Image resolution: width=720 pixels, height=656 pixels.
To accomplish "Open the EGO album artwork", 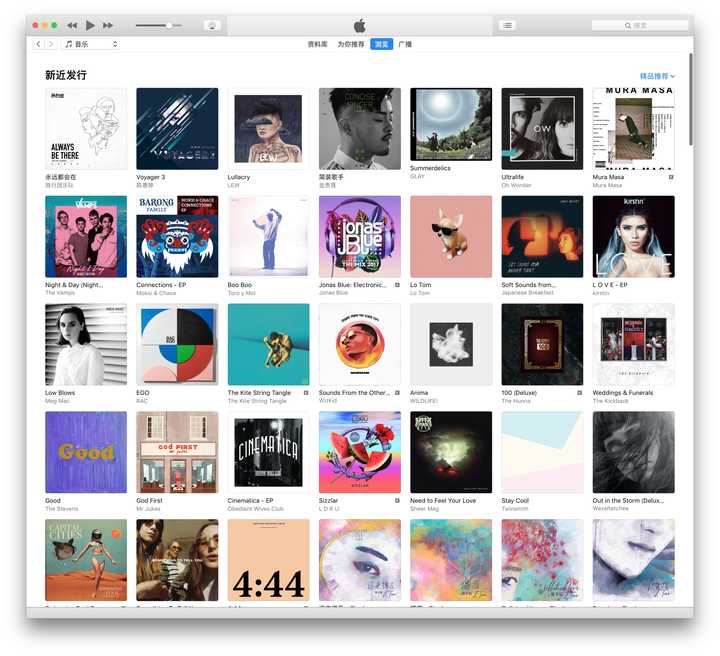I will click(x=177, y=345).
